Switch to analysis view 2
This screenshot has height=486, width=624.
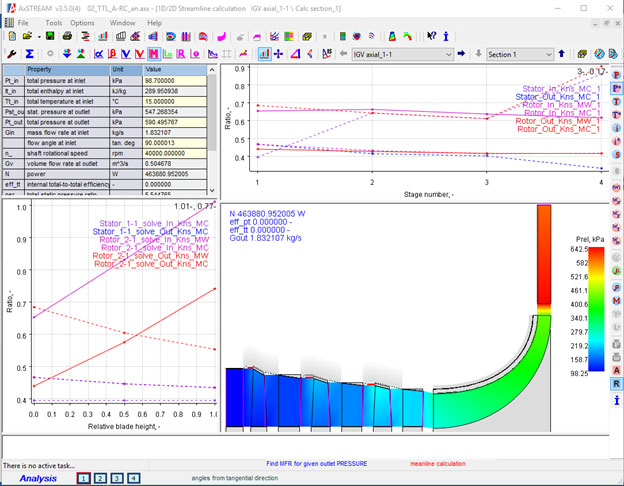tap(100, 478)
